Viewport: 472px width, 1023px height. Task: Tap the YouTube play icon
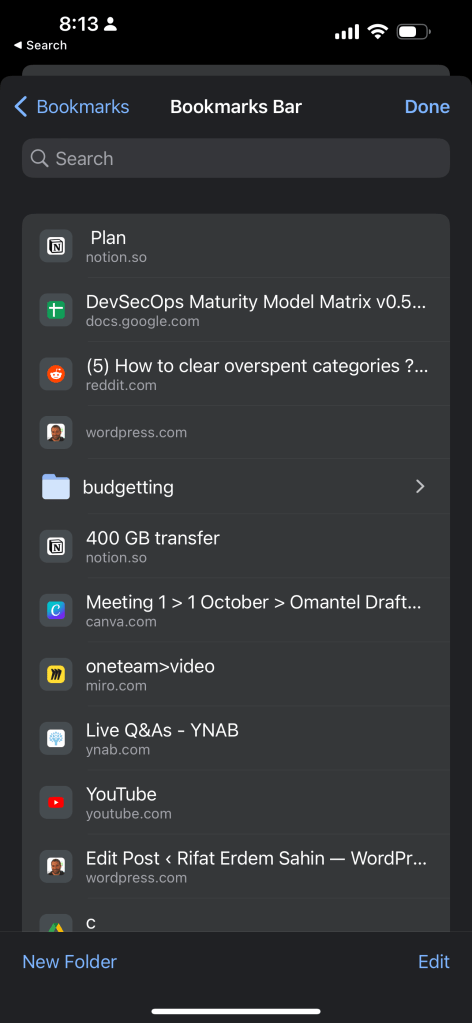pos(56,802)
